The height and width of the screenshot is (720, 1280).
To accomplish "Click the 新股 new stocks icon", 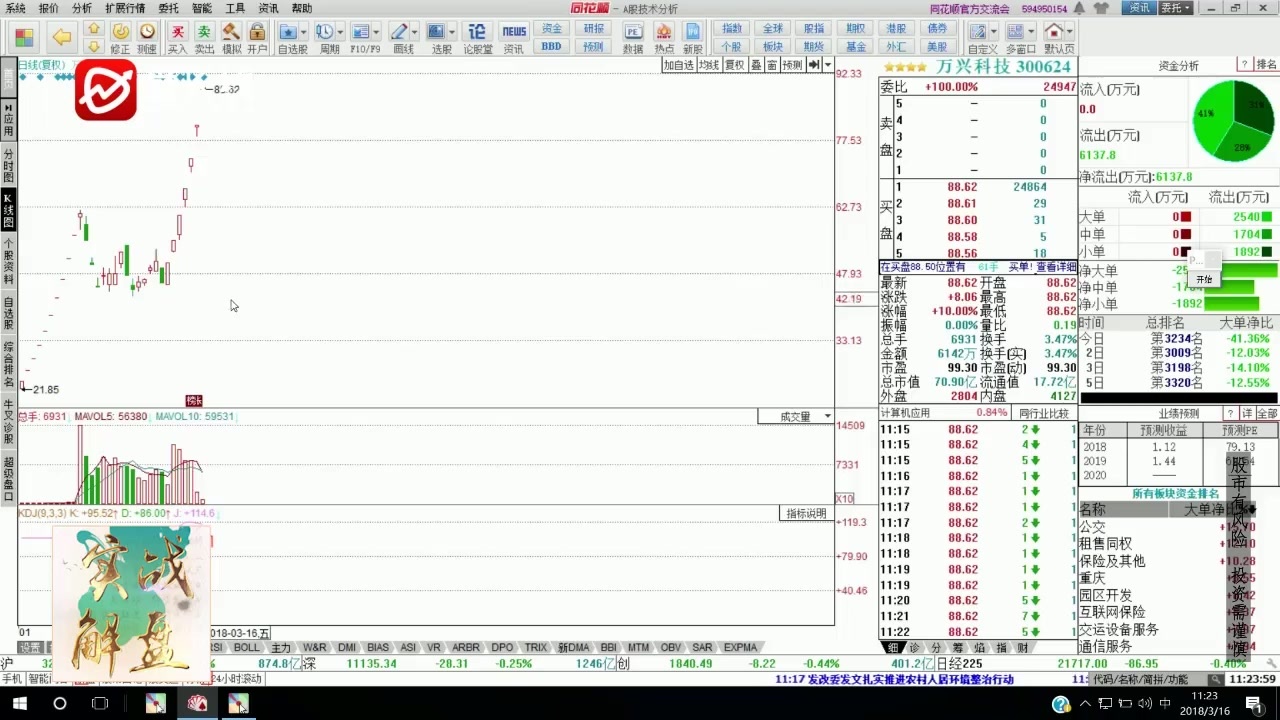I will (x=693, y=37).
